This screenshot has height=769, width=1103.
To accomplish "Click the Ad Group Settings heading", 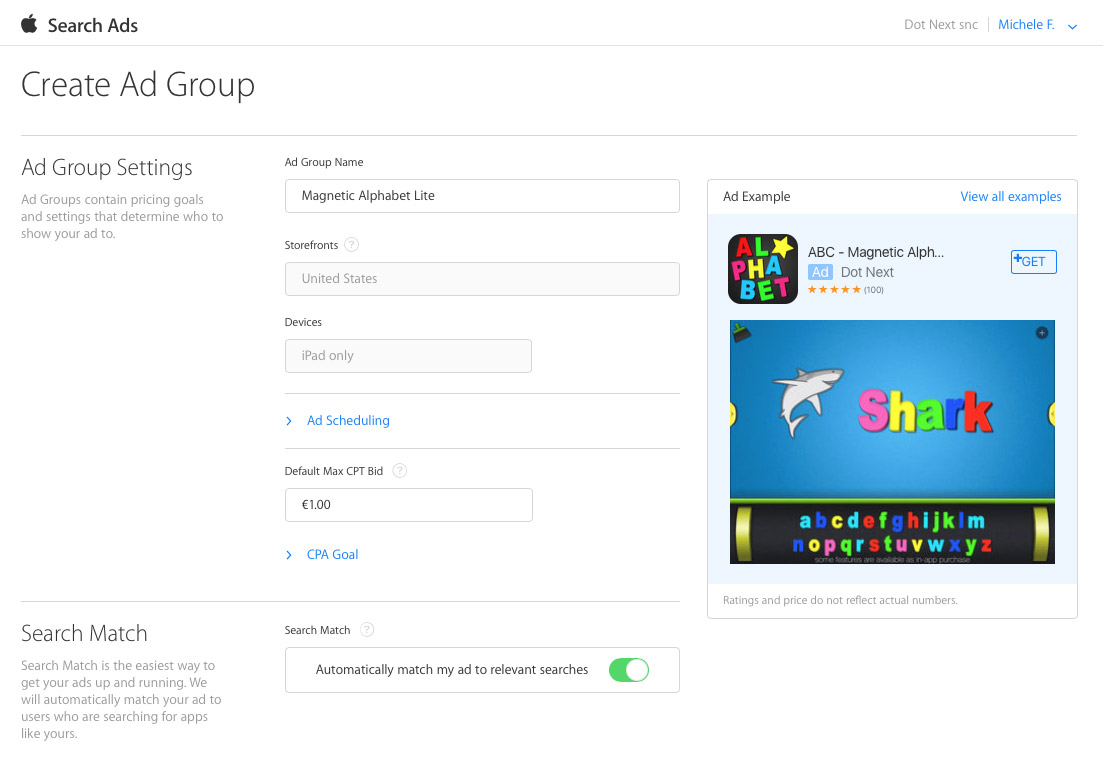I will pyautogui.click(x=107, y=167).
